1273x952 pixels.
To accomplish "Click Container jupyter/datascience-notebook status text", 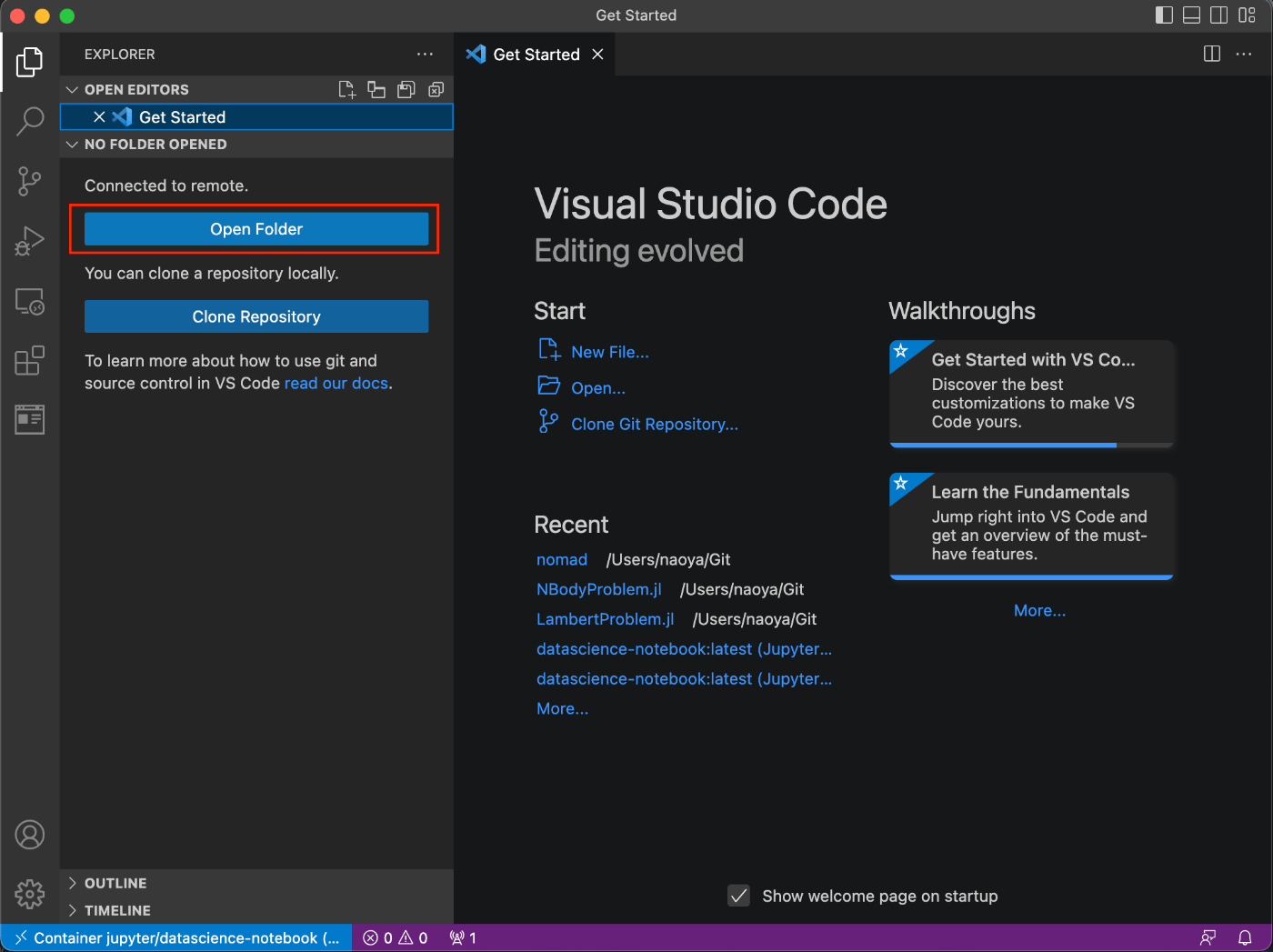I will pyautogui.click(x=186, y=937).
